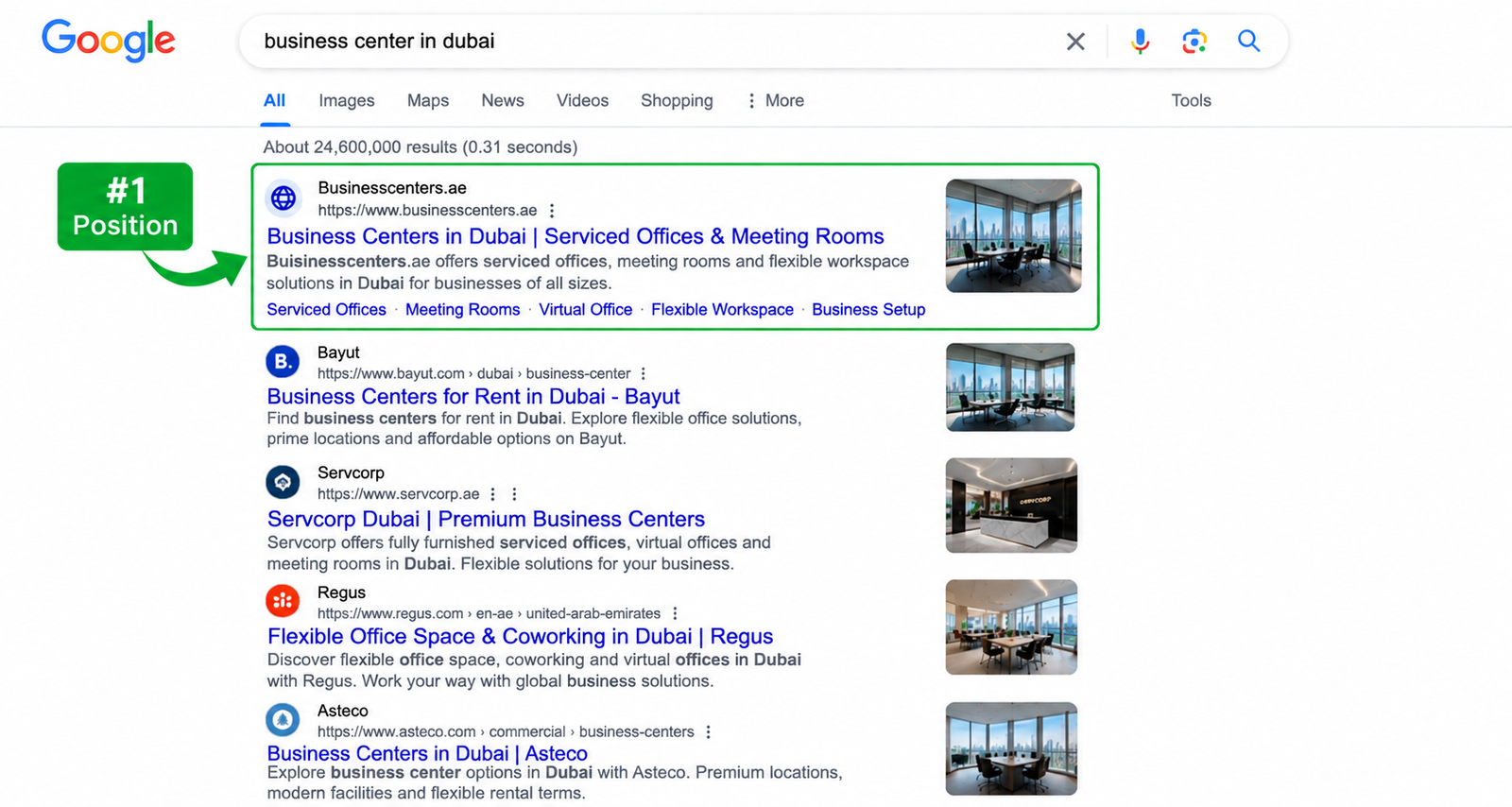Viewport: 1512px width, 807px height.
Task: Switch to the Maps tab
Action: tap(428, 100)
